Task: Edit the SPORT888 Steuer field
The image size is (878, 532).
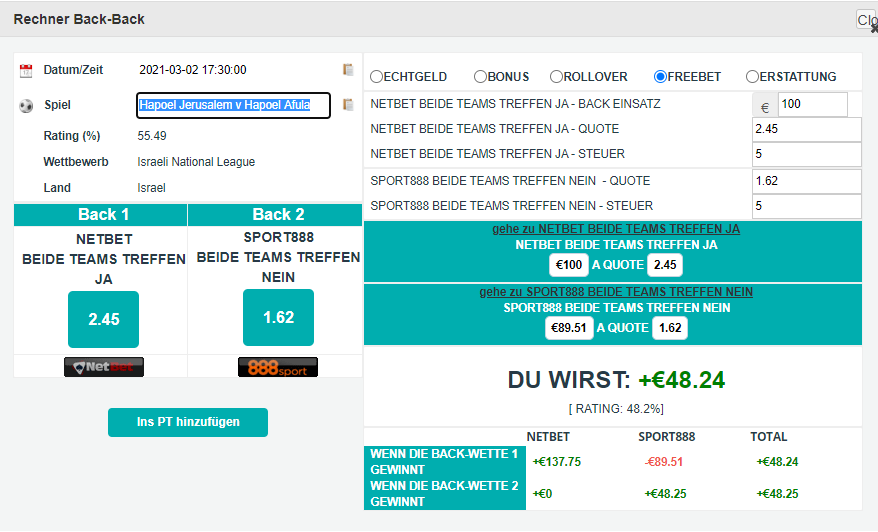Action: [x=806, y=206]
